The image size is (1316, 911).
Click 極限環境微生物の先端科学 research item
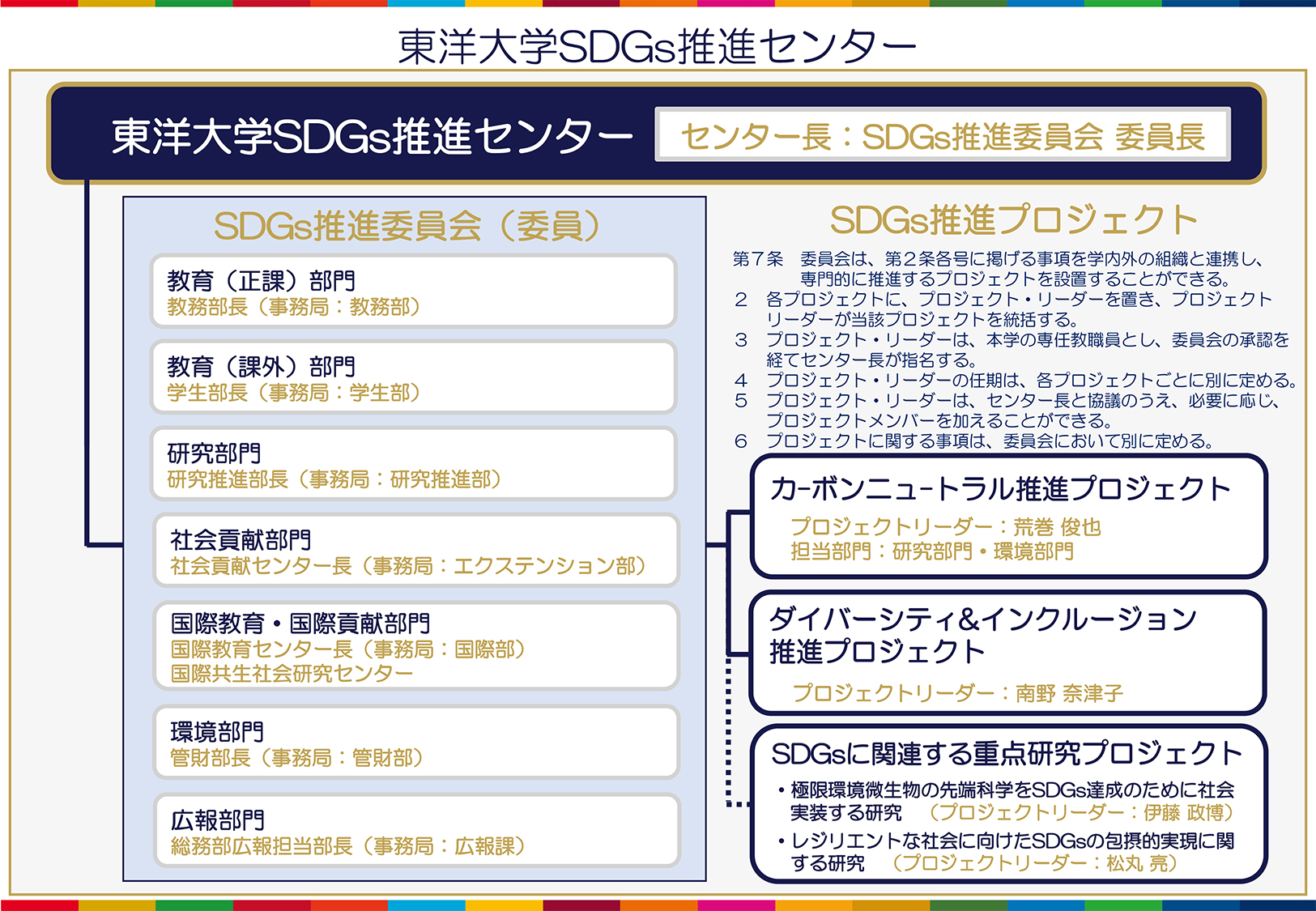click(1007, 801)
